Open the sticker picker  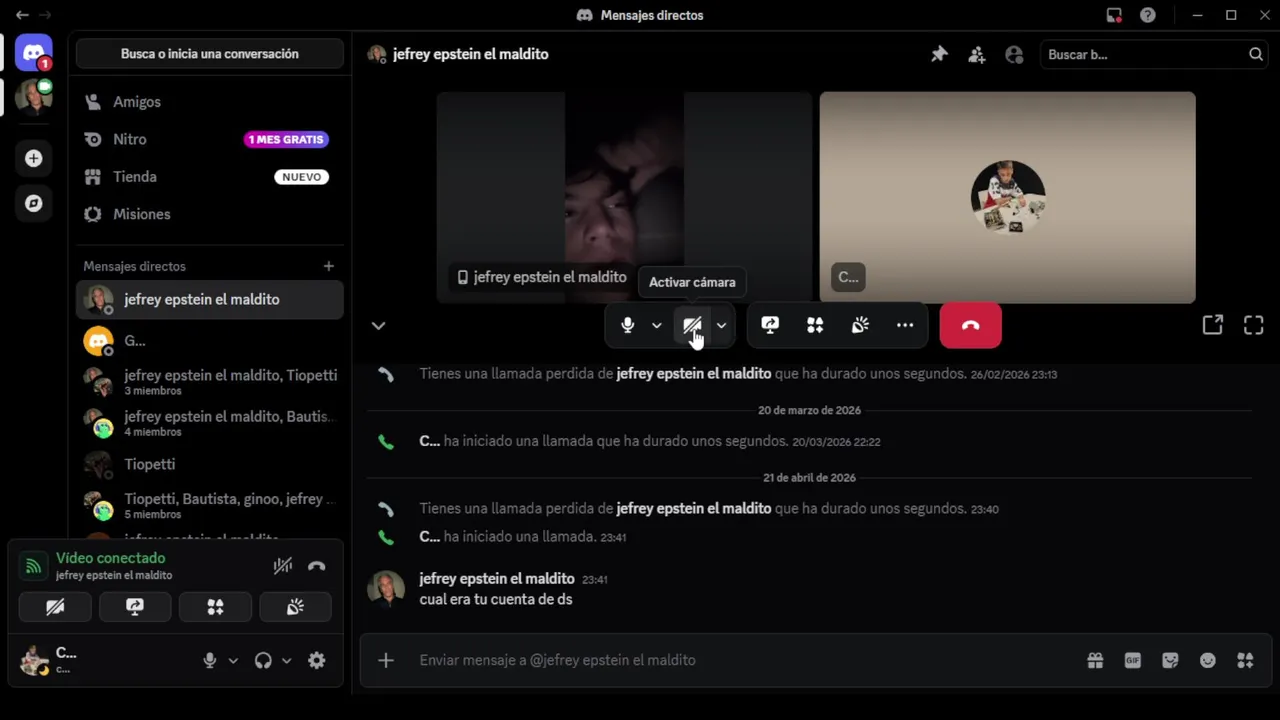1171,660
